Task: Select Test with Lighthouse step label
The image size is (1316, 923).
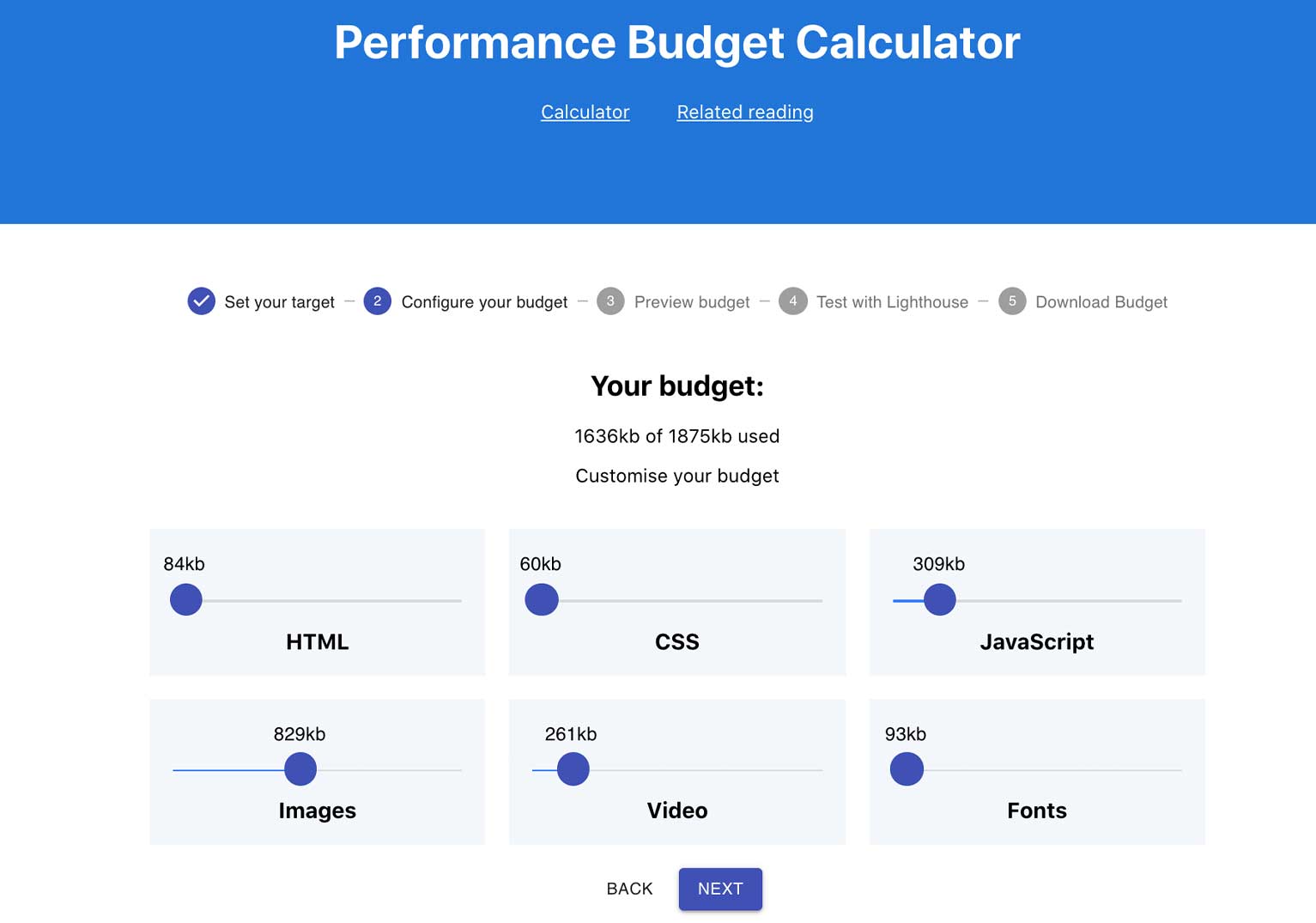Action: click(891, 302)
